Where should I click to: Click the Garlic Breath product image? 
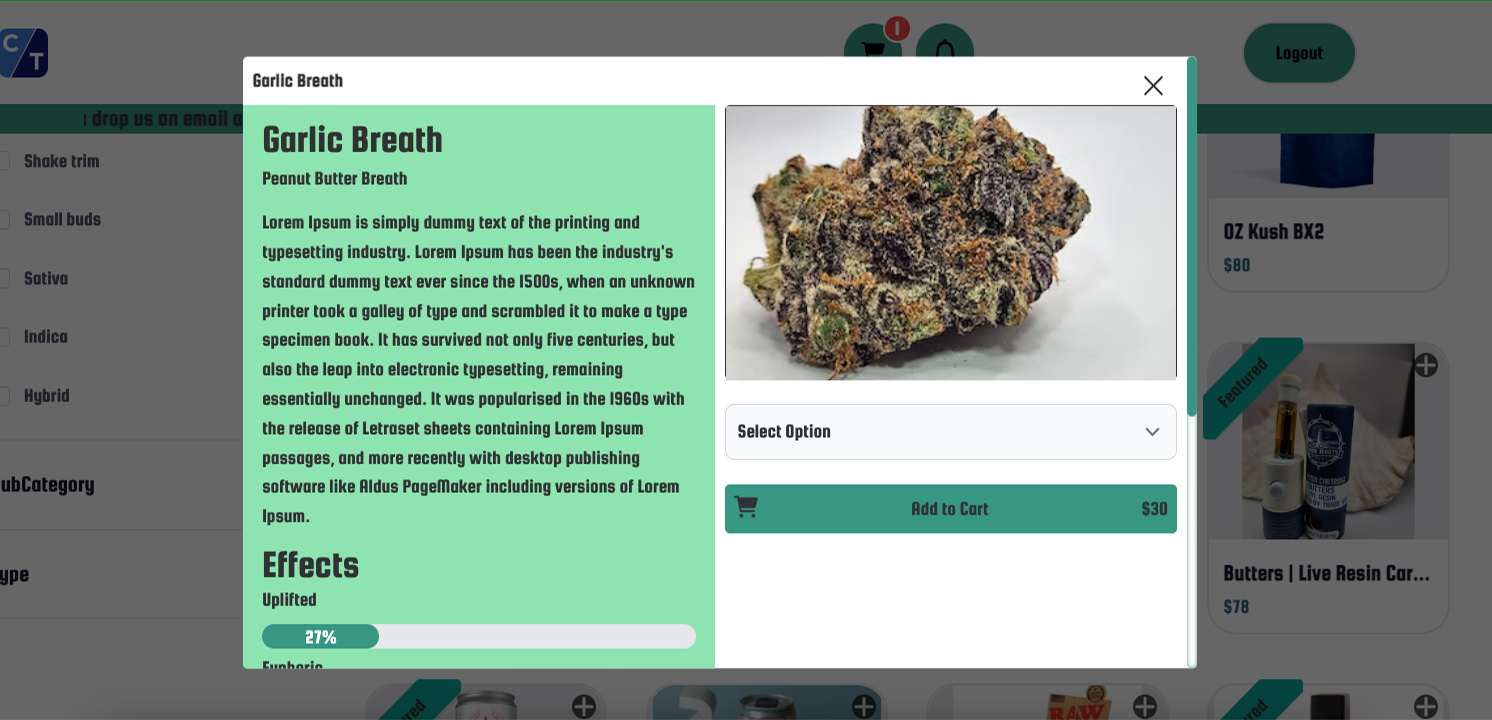[x=950, y=243]
